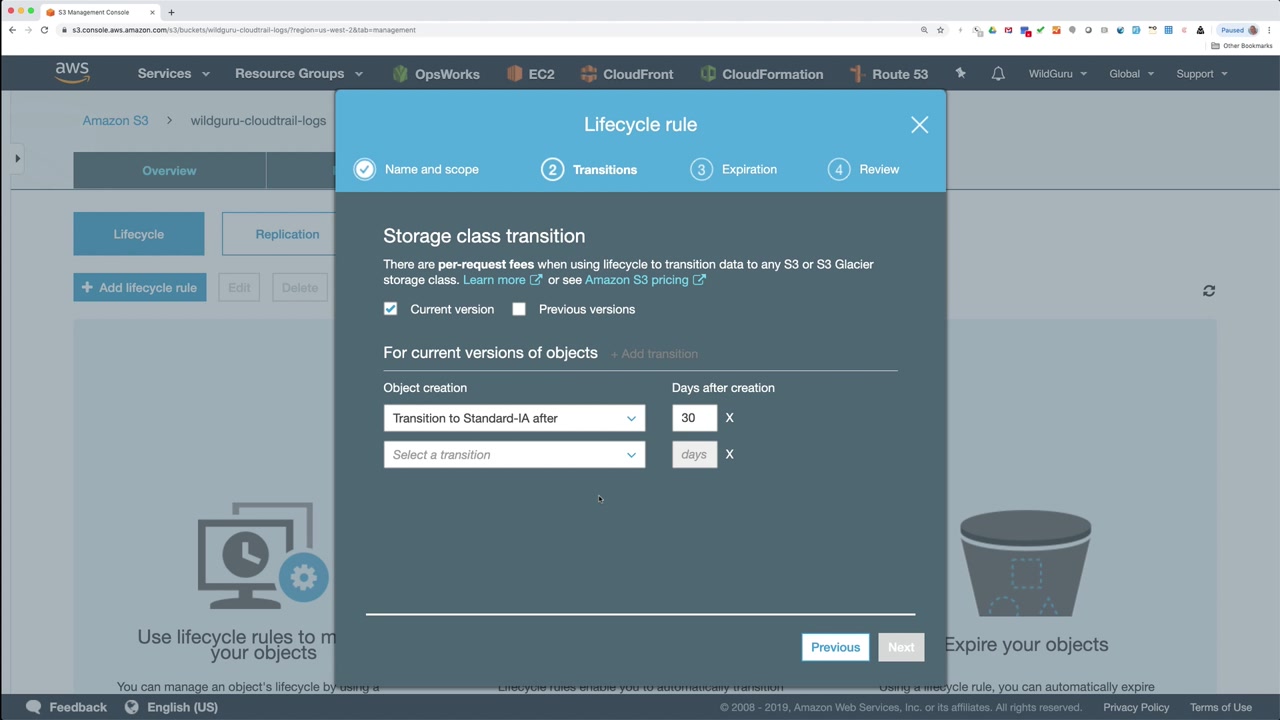Open the pinned shortcuts pushpin icon
Image resolution: width=1280 pixels, height=720 pixels.
tap(961, 73)
